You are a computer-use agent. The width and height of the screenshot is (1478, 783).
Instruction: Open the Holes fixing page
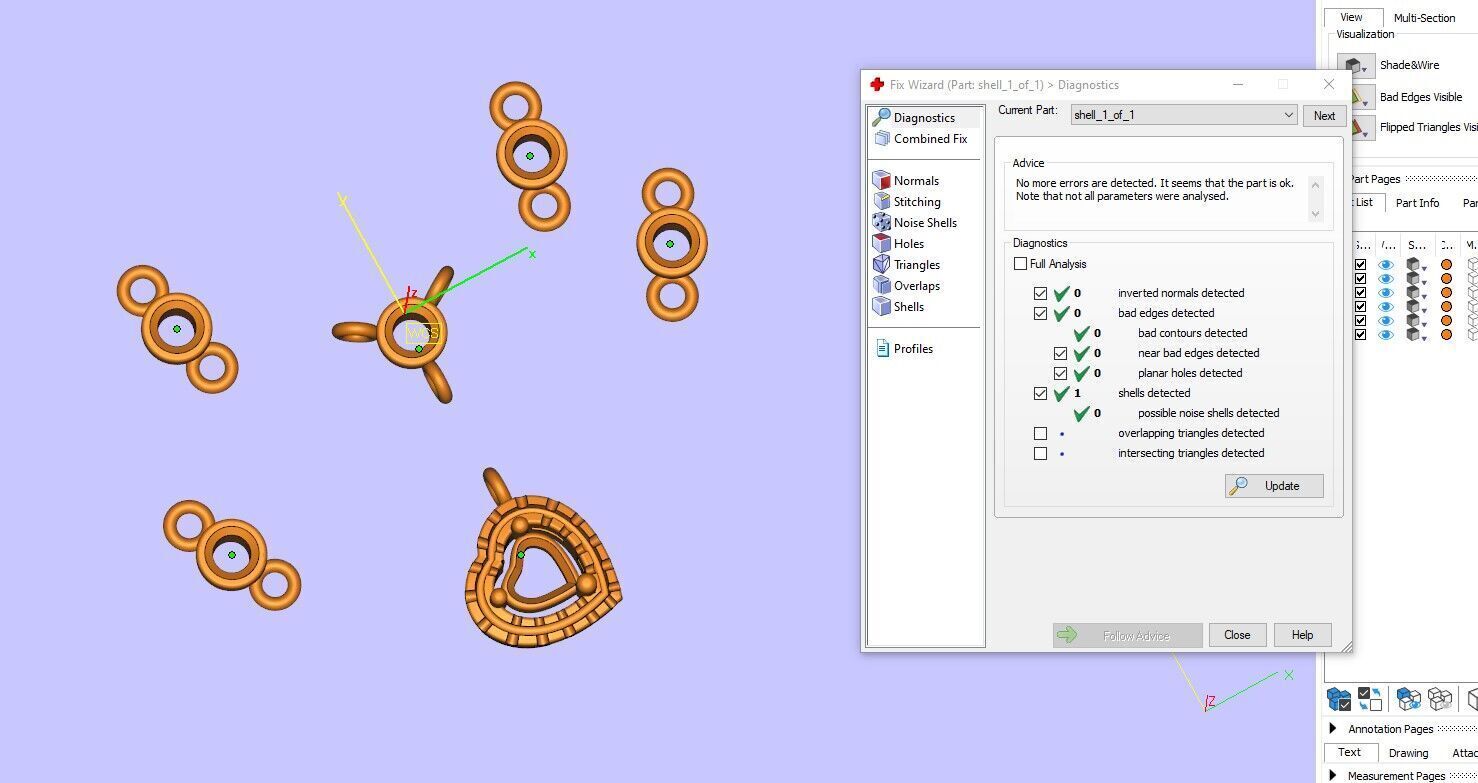coord(899,244)
